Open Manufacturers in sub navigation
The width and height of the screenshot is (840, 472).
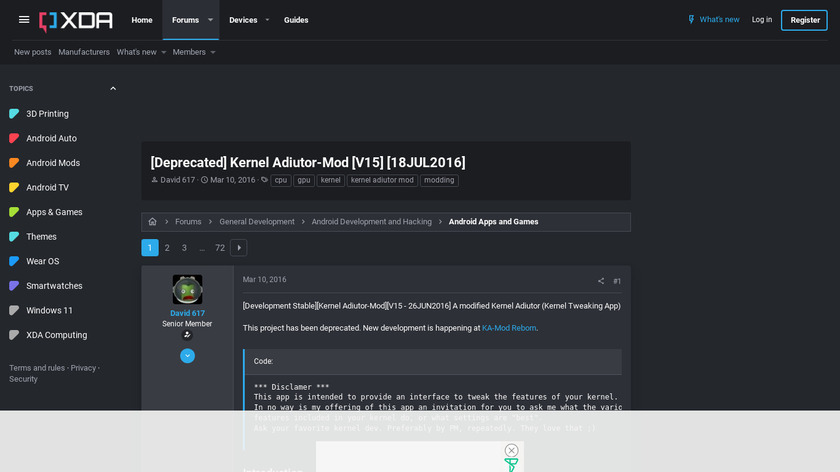84,52
